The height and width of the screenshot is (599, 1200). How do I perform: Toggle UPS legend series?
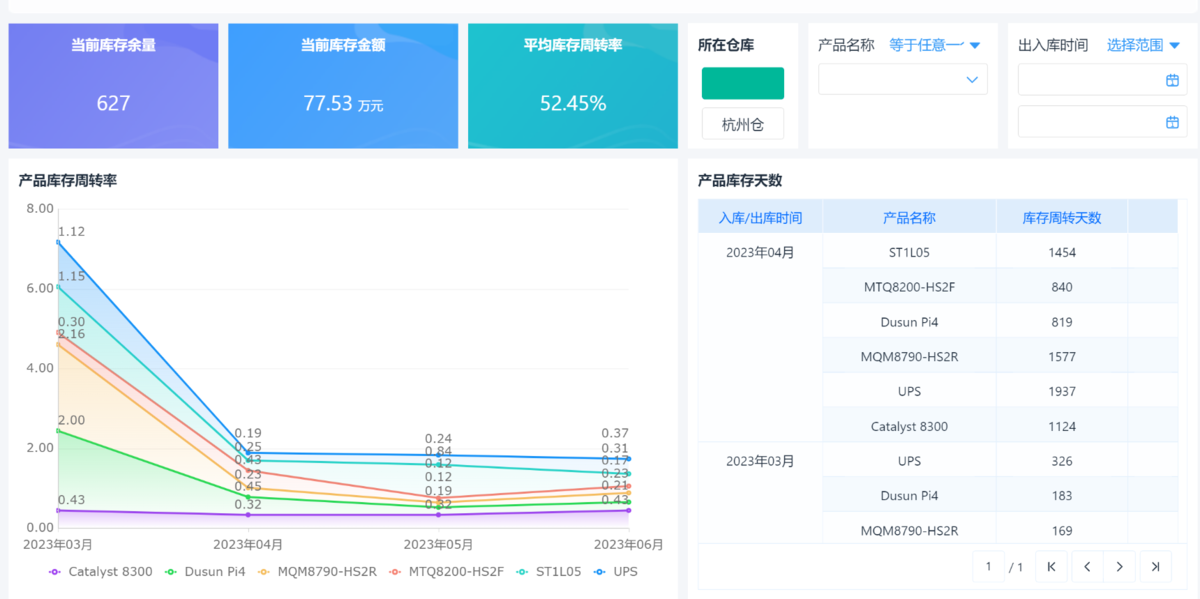pyautogui.click(x=615, y=572)
